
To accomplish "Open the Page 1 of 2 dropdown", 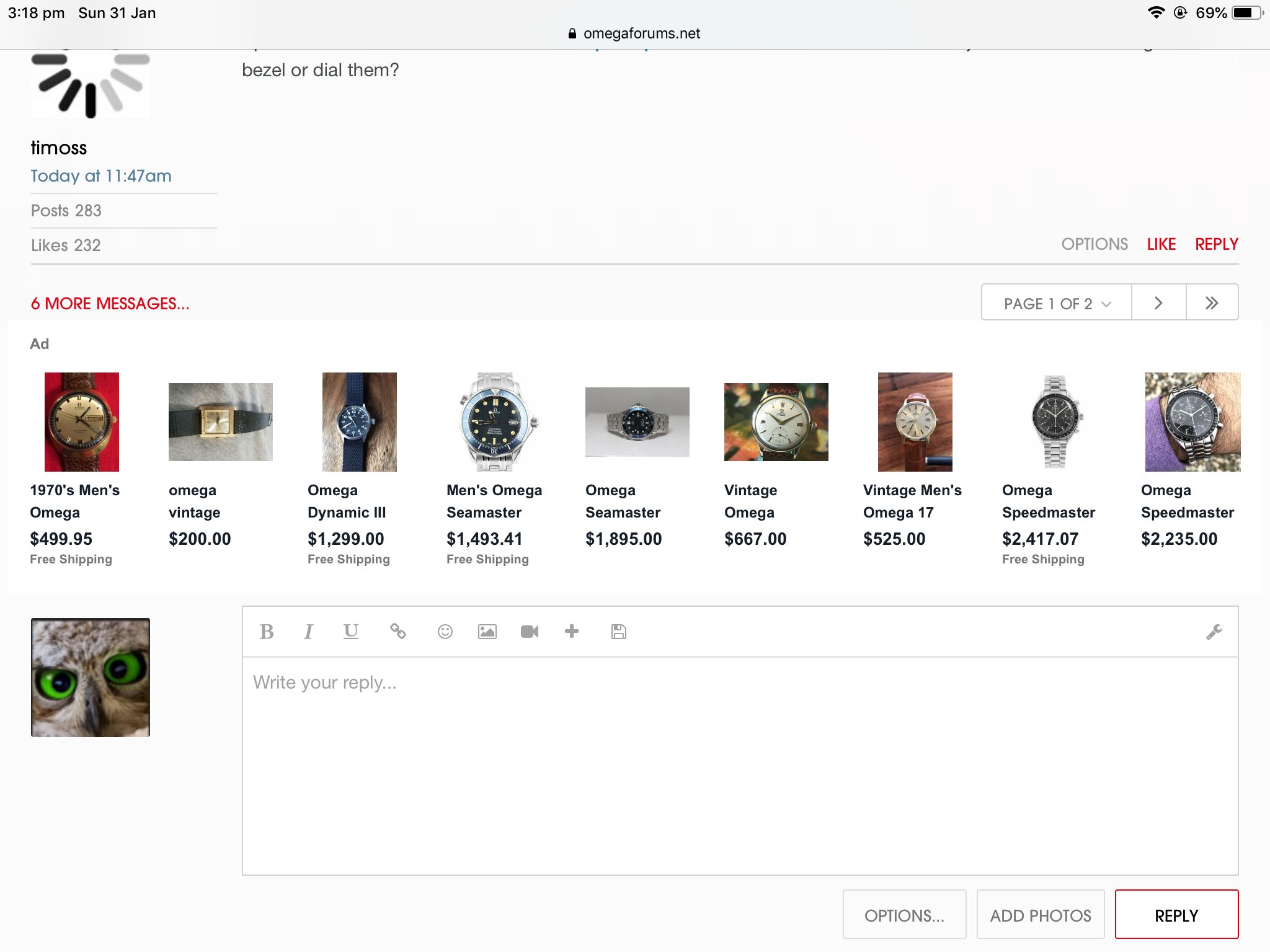I will [x=1057, y=303].
